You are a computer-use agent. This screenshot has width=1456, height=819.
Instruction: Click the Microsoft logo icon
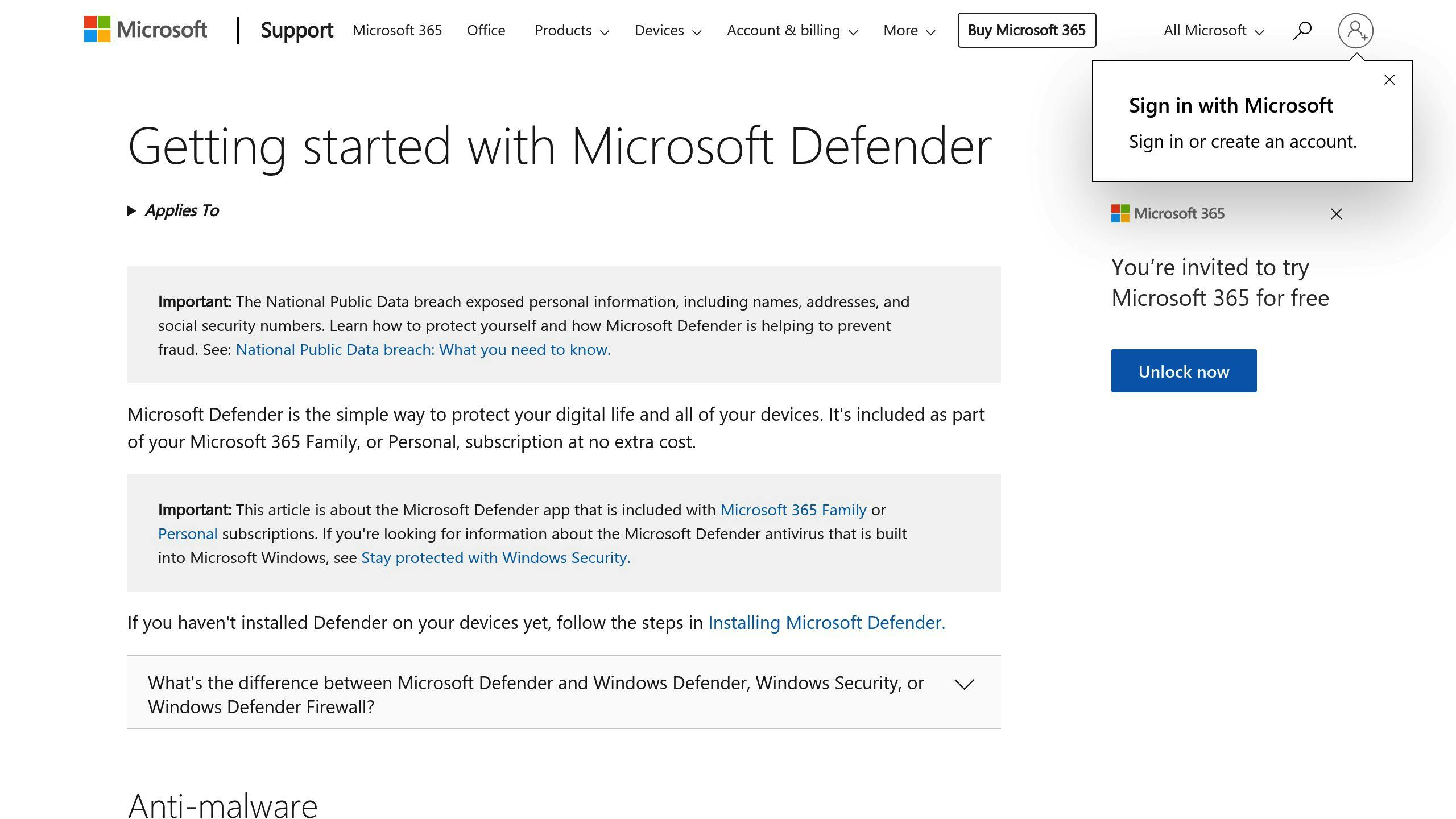100,29
